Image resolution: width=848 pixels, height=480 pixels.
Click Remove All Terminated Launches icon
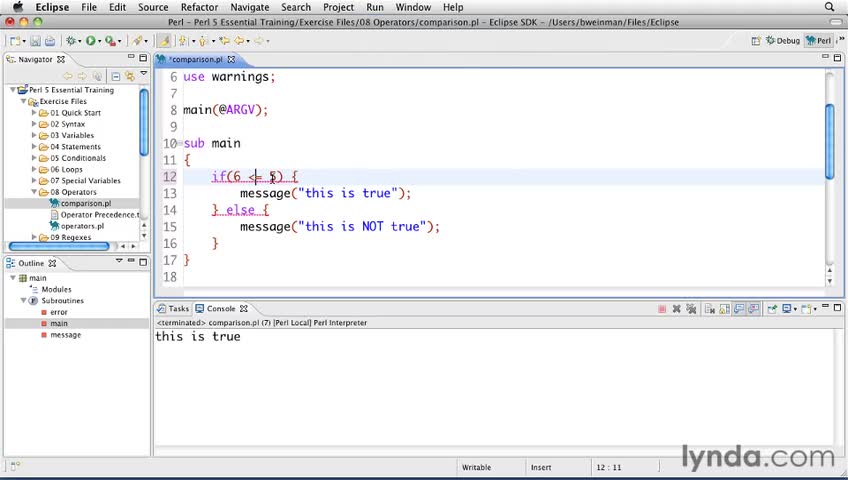(x=691, y=309)
